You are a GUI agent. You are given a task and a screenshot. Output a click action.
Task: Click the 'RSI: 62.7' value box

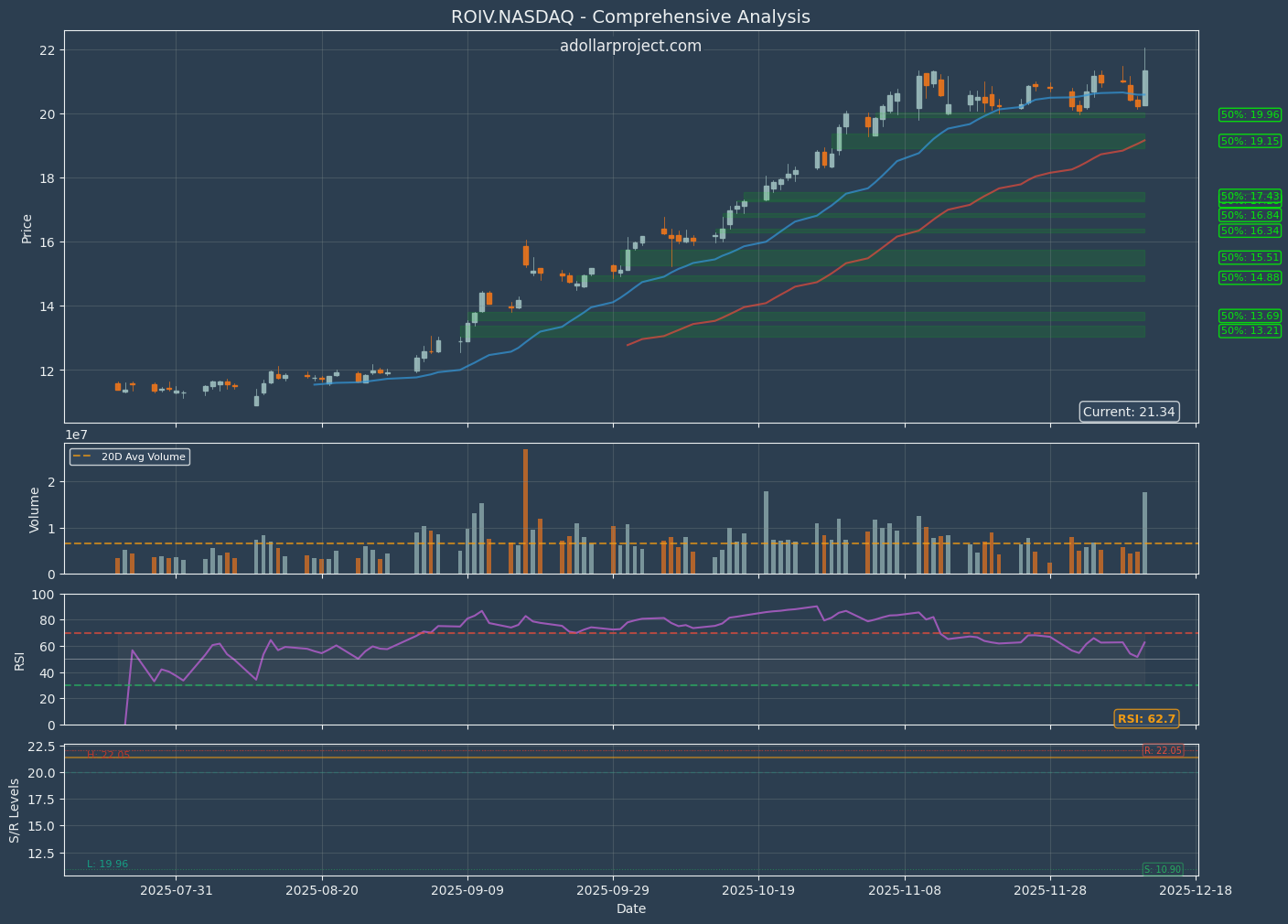coord(1146,718)
